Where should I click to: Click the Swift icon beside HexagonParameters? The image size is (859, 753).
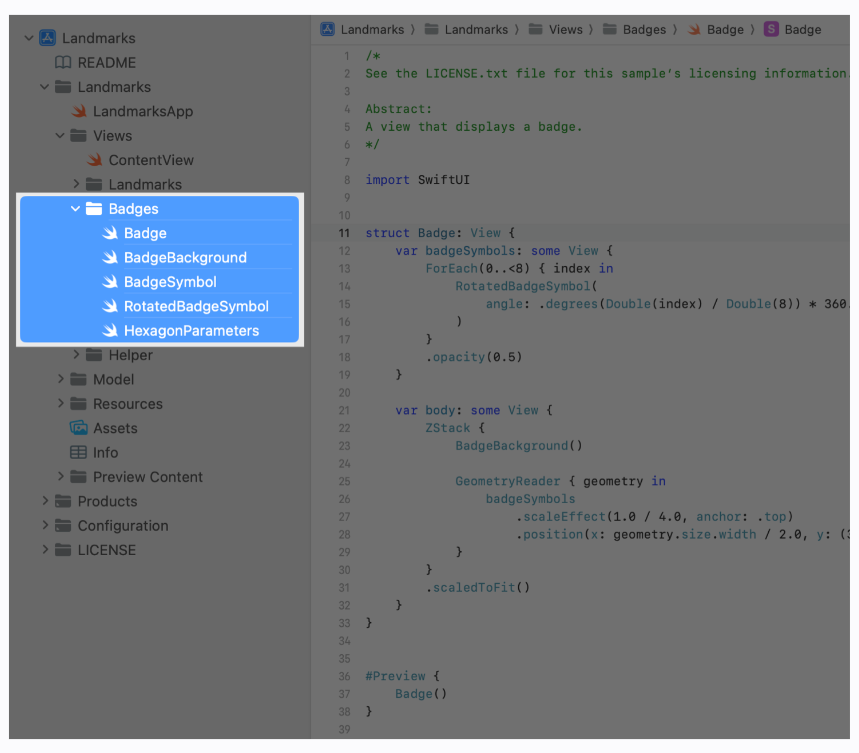tap(110, 331)
